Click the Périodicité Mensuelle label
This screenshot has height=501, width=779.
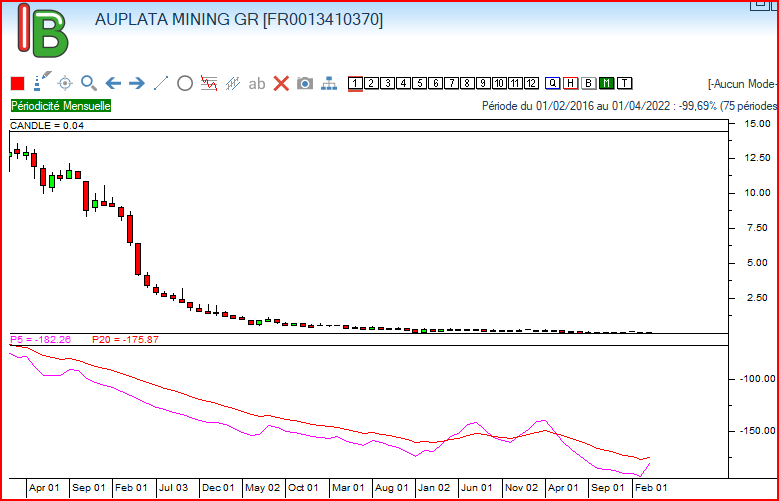coord(61,106)
